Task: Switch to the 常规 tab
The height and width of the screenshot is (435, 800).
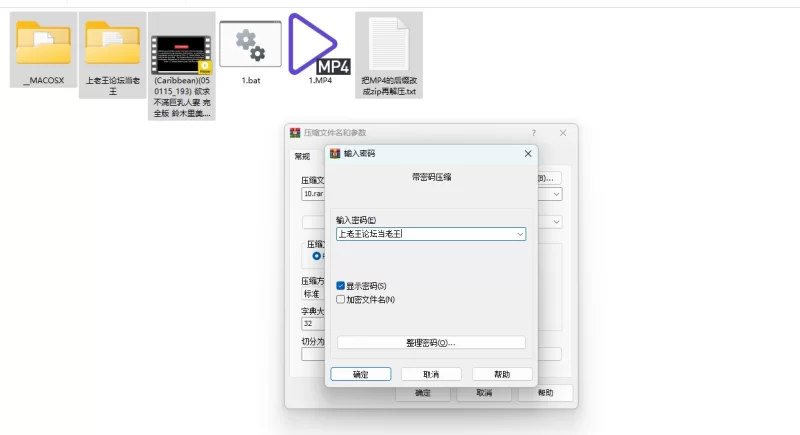Action: [302, 156]
